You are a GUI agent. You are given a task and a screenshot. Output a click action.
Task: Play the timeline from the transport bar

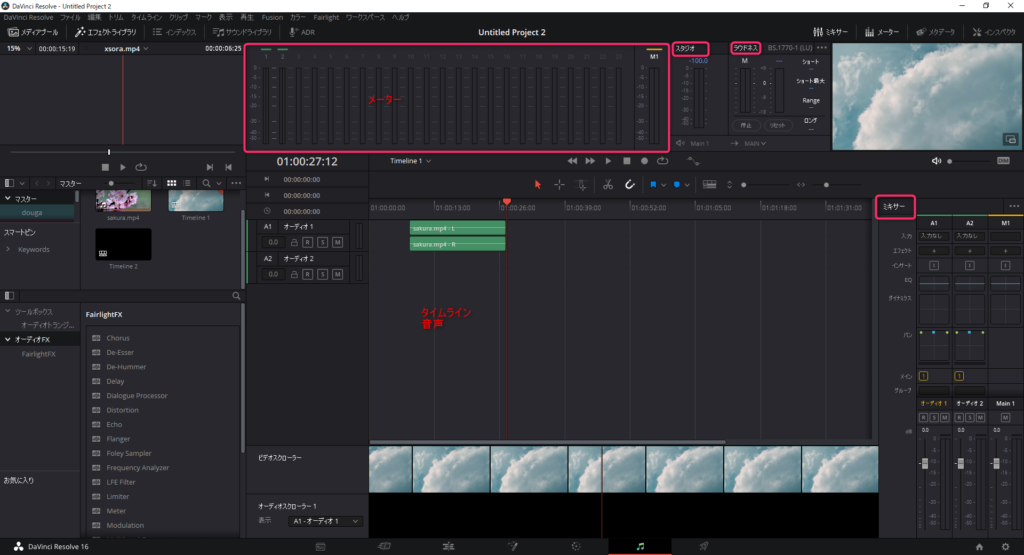coord(608,161)
